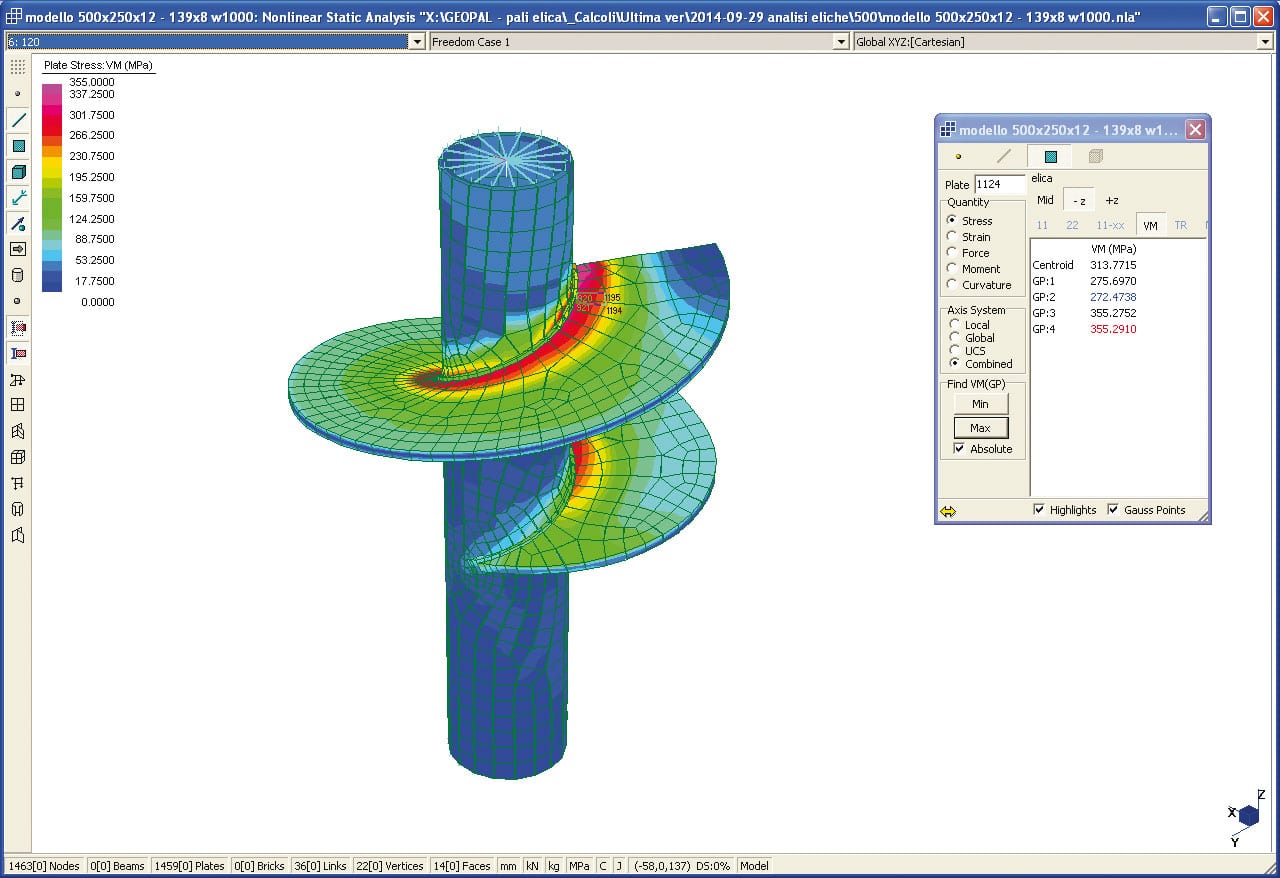Select the Strain quantity option
The height and width of the screenshot is (878, 1280).
(x=952, y=237)
